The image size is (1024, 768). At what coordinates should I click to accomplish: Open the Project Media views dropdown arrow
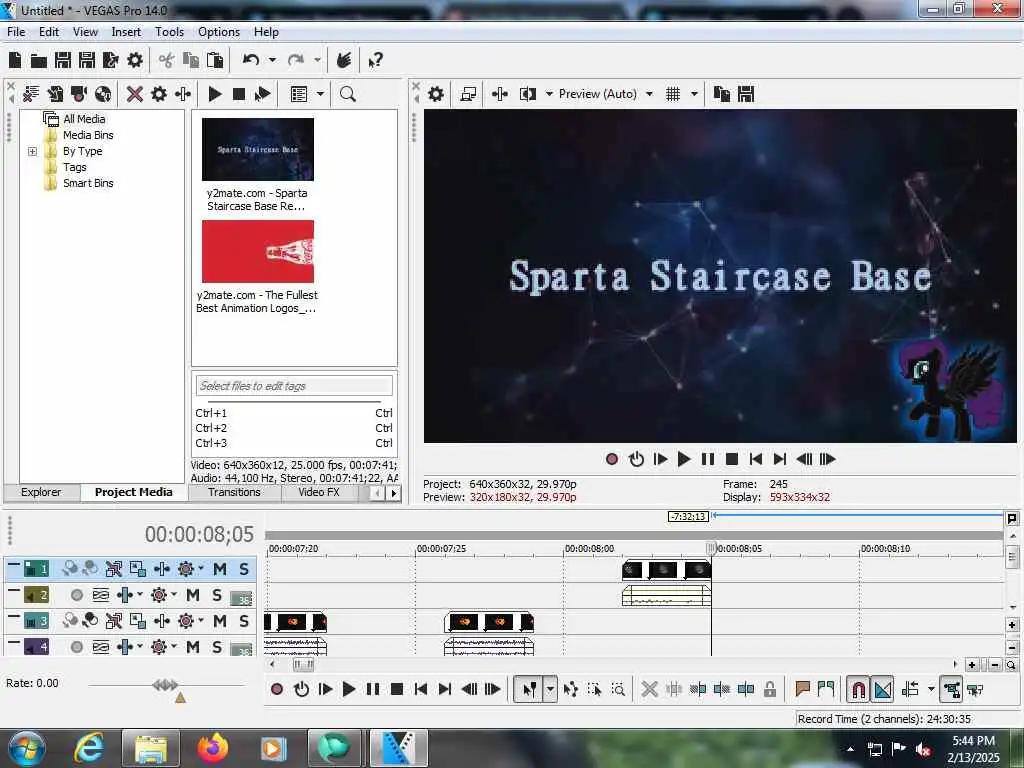pyautogui.click(x=320, y=94)
